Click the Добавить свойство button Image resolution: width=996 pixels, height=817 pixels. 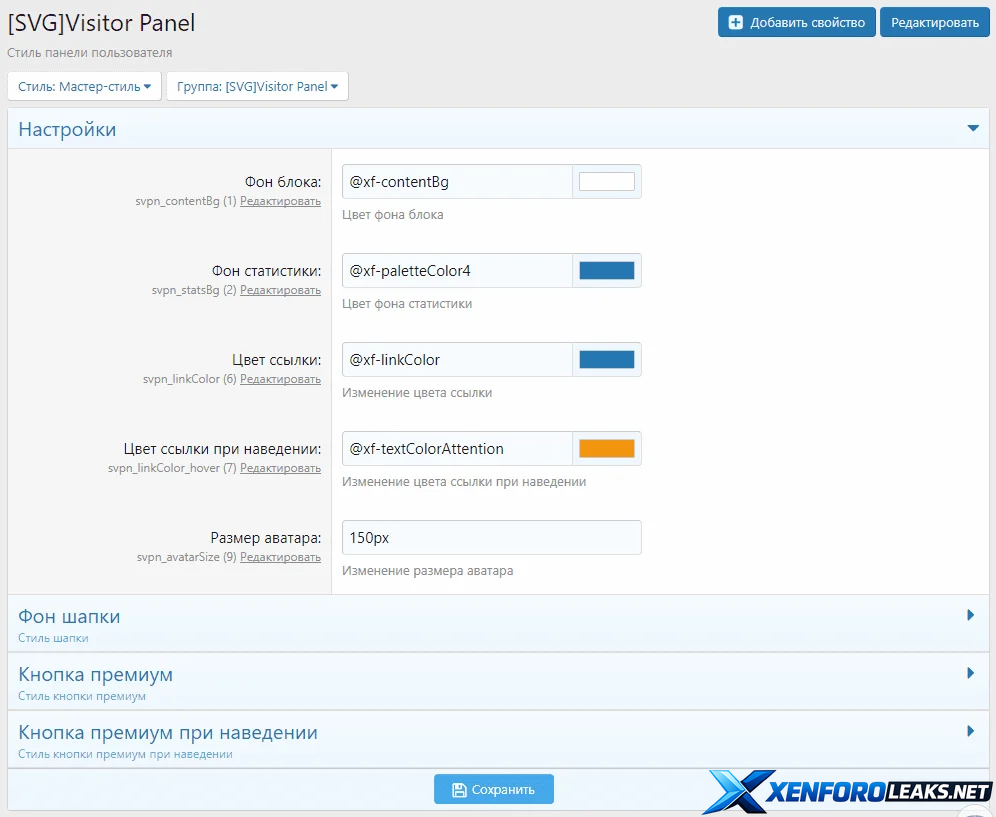pos(796,22)
